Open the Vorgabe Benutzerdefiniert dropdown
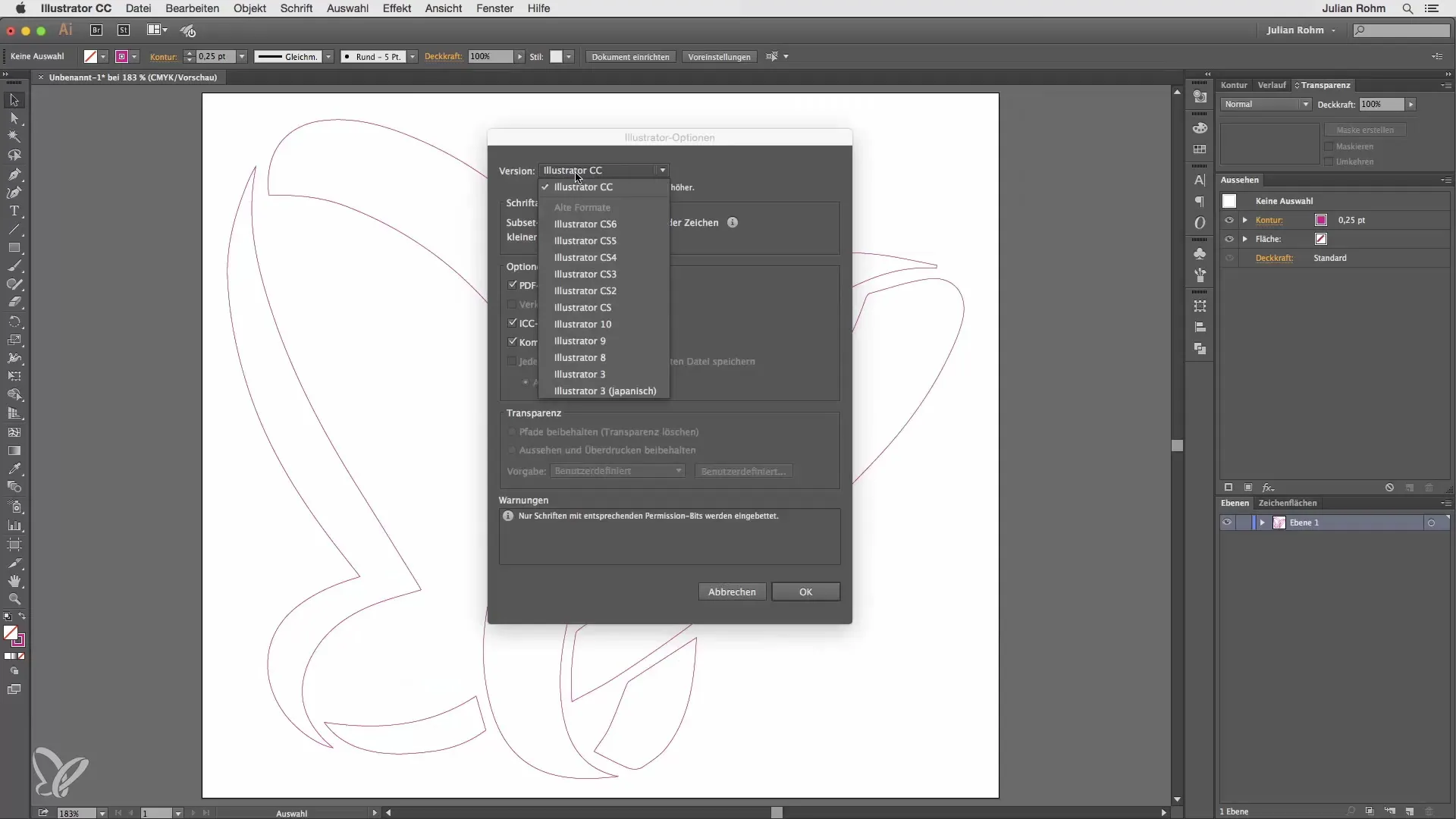 click(x=617, y=471)
